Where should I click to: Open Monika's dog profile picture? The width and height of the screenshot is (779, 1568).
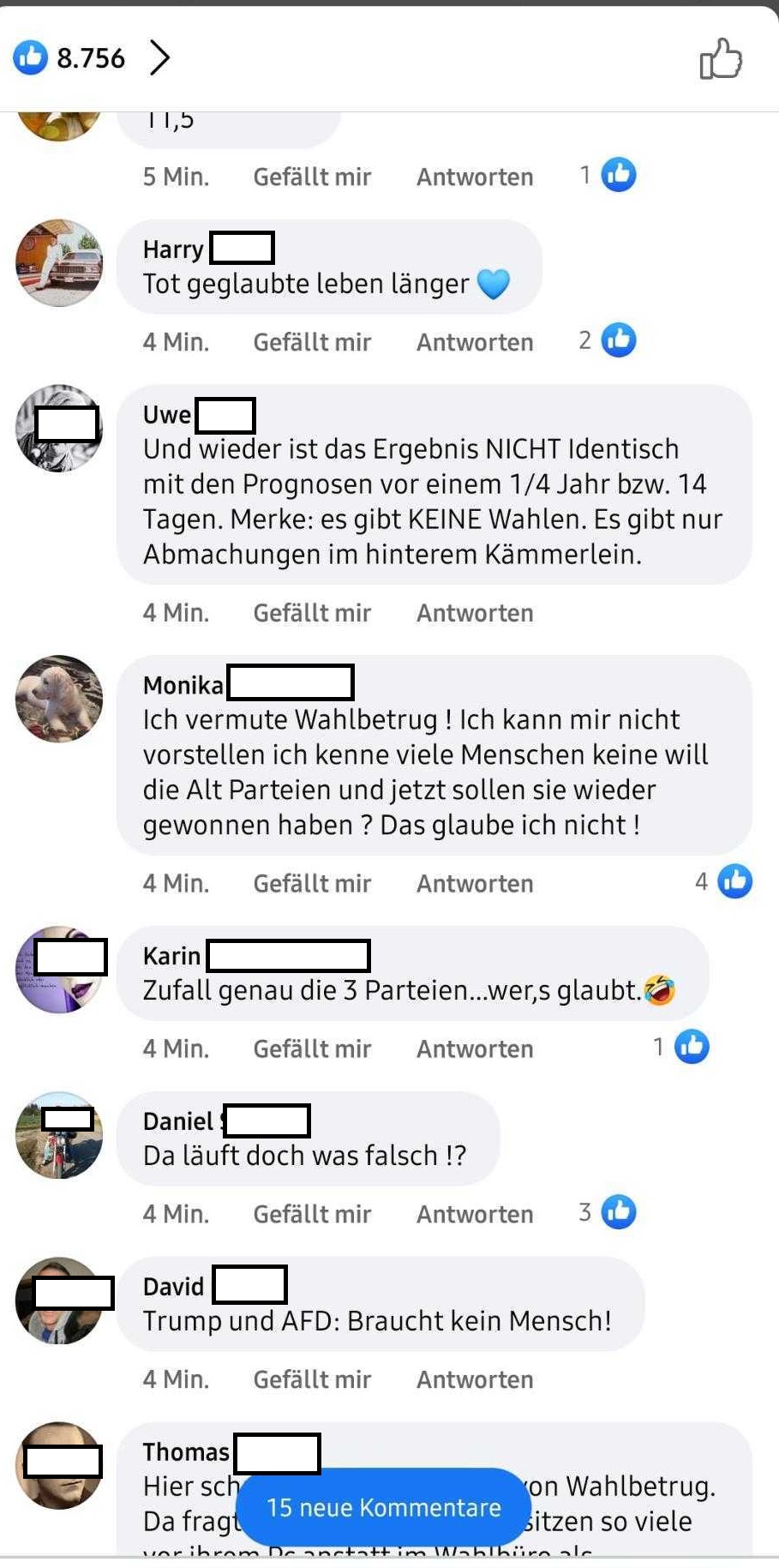(59, 699)
